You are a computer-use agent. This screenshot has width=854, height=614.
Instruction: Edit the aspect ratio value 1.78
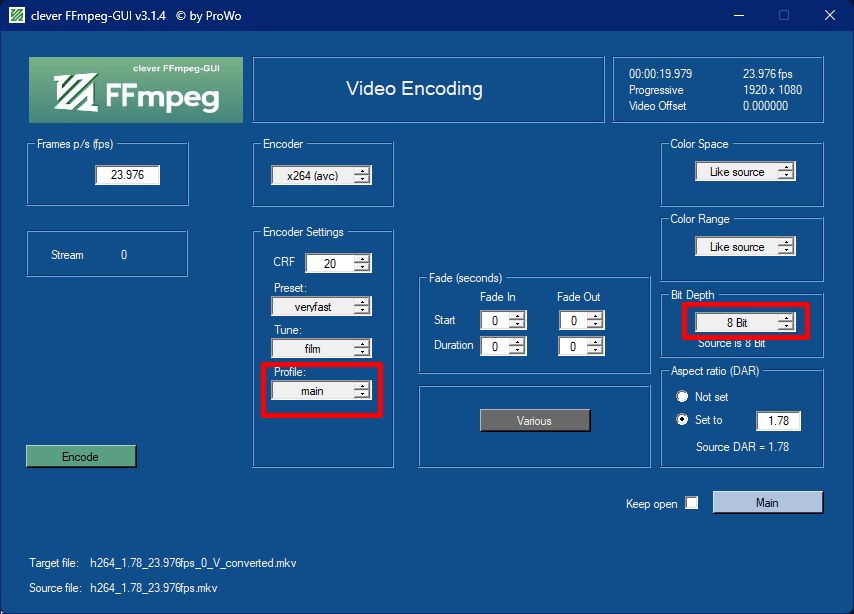pyautogui.click(x=778, y=421)
